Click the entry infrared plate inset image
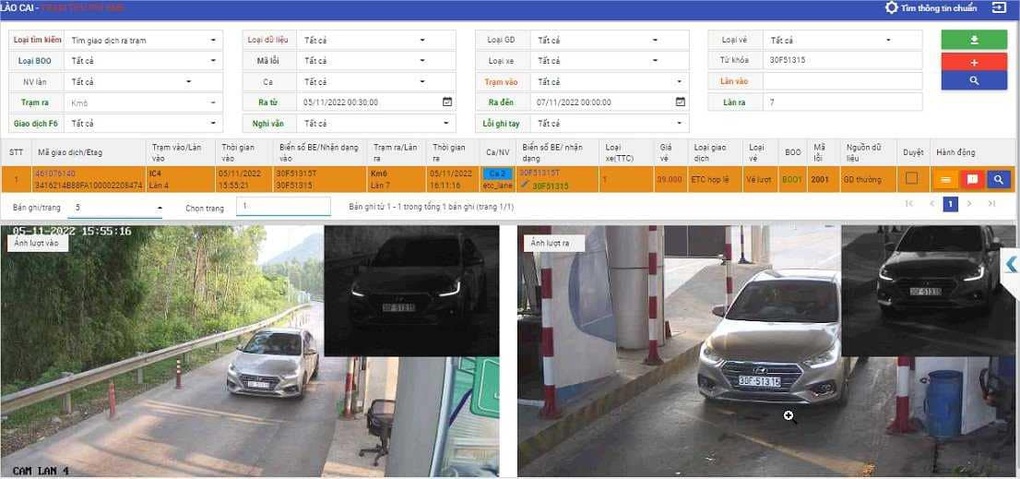The image size is (1020, 479). point(411,291)
